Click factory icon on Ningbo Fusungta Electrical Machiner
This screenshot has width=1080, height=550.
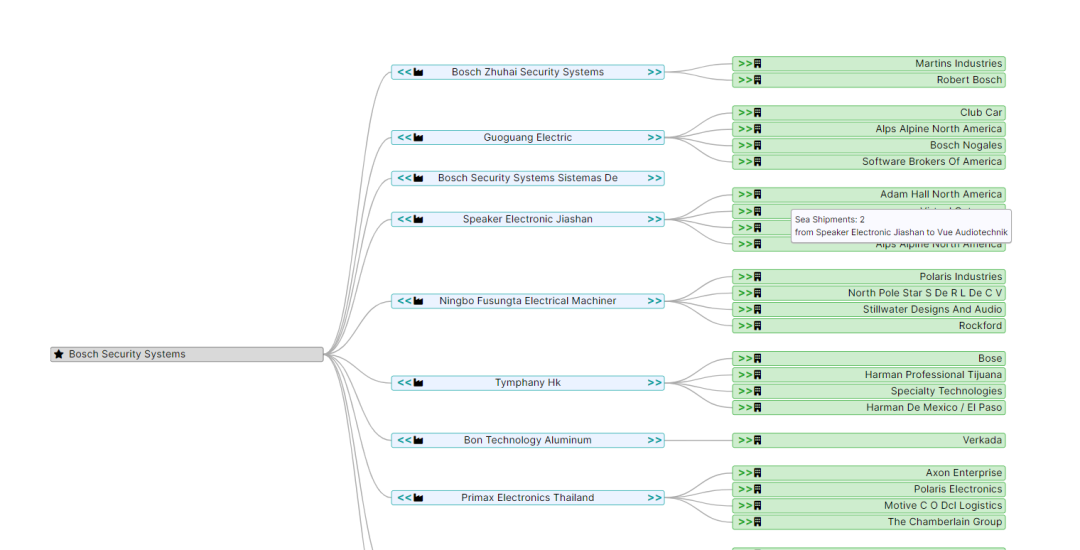418,302
